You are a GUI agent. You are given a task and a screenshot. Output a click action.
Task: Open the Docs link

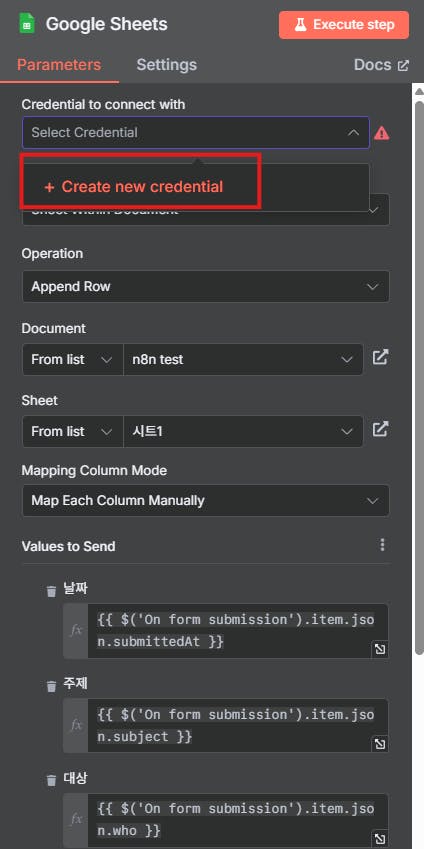click(x=382, y=65)
